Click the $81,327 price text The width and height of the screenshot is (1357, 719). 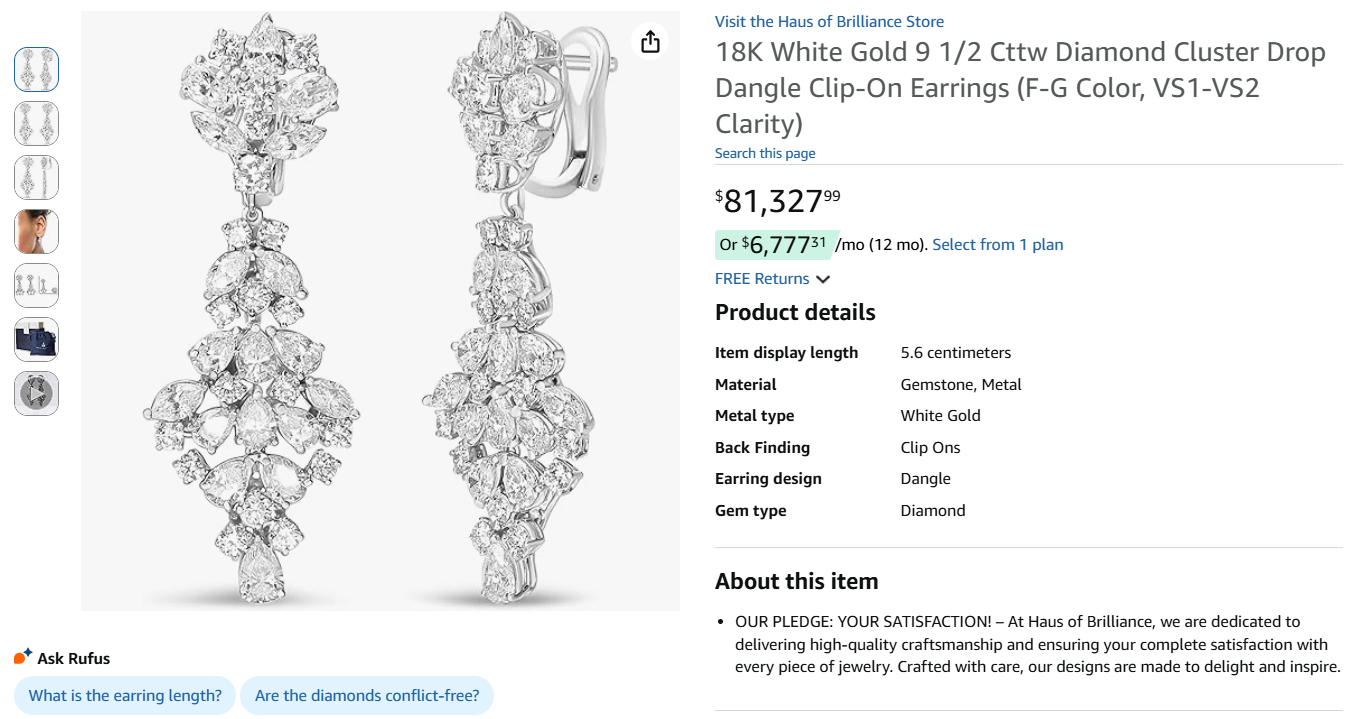(x=775, y=199)
